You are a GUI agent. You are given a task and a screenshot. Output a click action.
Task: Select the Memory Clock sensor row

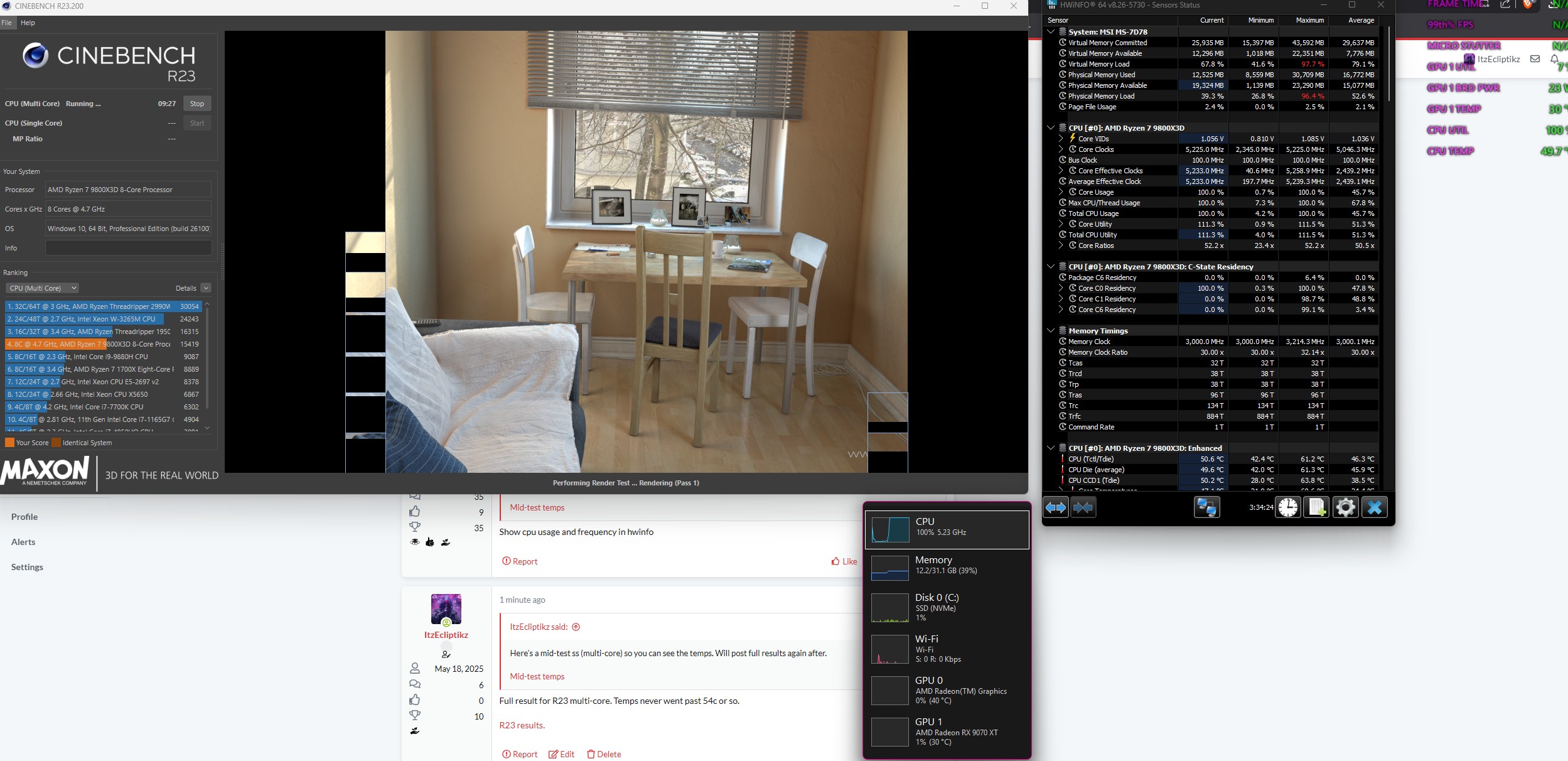point(1211,342)
